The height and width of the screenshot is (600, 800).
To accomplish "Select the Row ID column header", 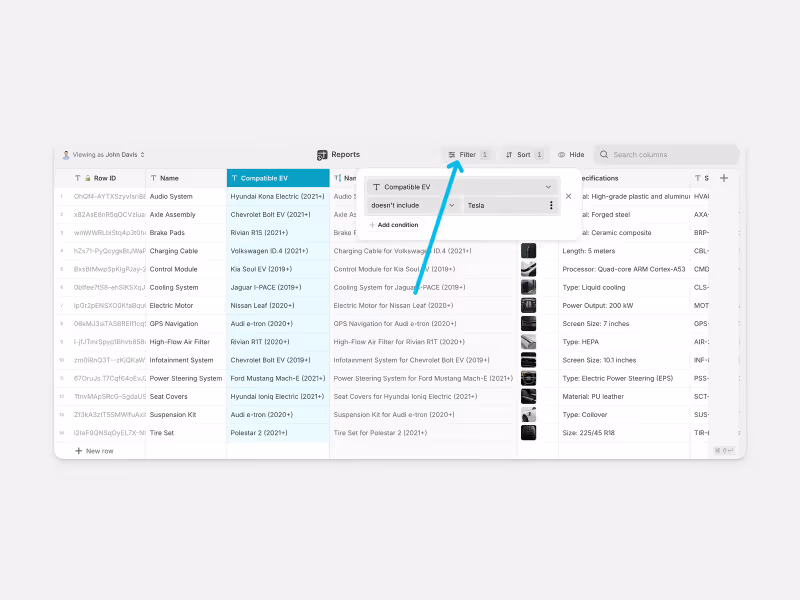I will pyautogui.click(x=100, y=178).
